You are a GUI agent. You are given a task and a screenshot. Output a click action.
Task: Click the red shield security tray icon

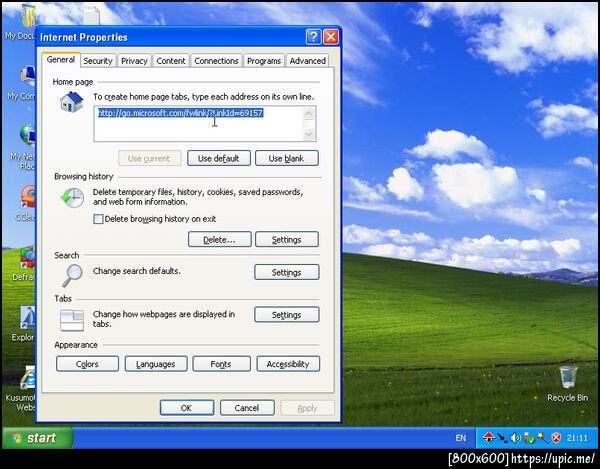(556, 438)
